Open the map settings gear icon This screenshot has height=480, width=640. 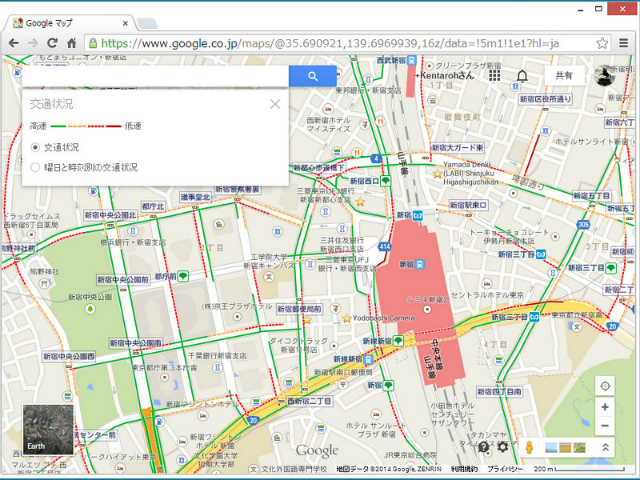click(x=503, y=447)
